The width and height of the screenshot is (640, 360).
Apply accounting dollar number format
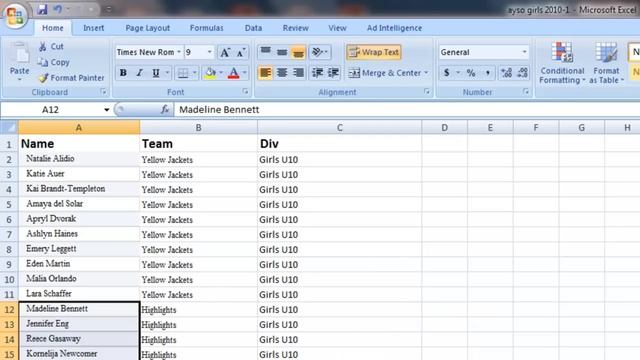tap(447, 73)
